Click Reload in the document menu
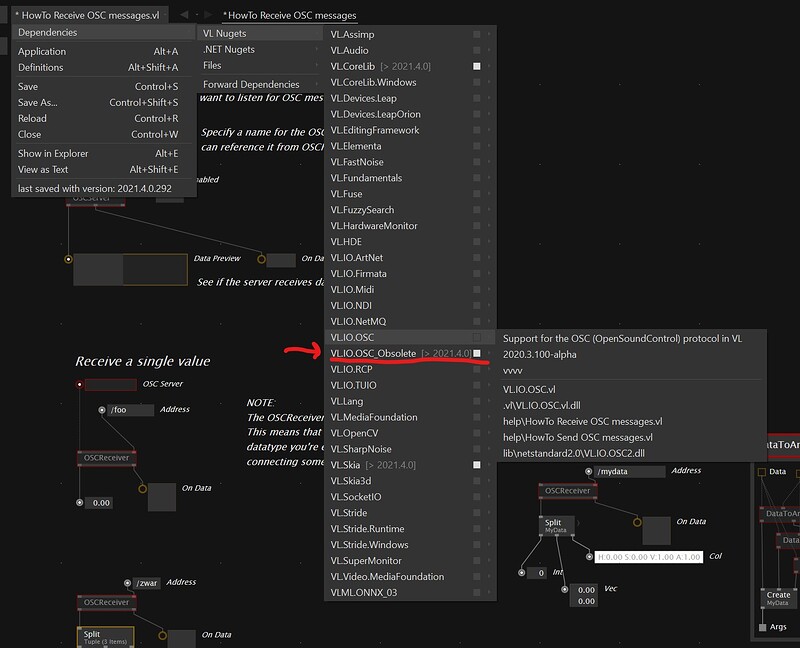The height and width of the screenshot is (648, 800). tap(104, 118)
